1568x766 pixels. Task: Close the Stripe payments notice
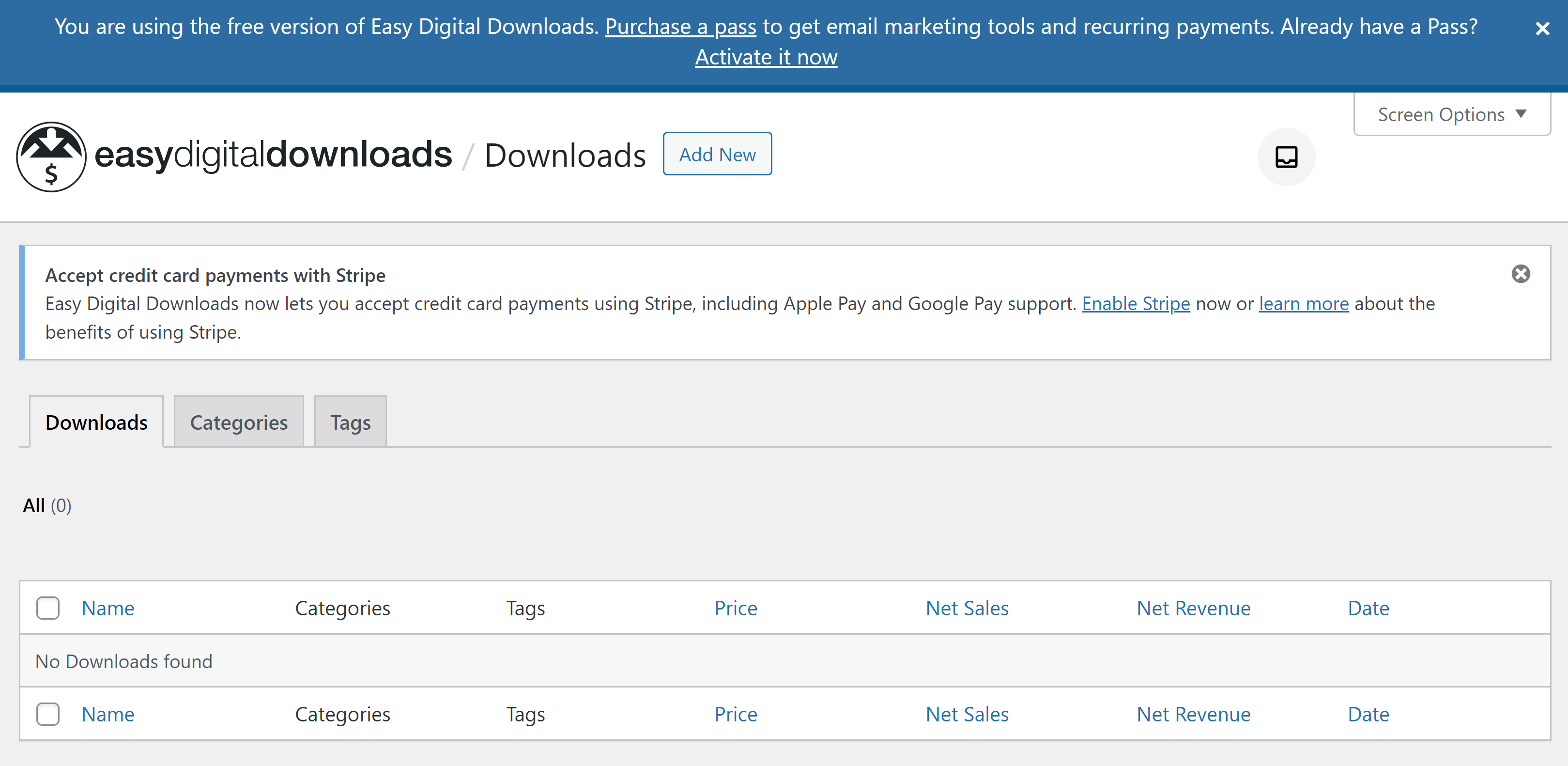(x=1521, y=274)
